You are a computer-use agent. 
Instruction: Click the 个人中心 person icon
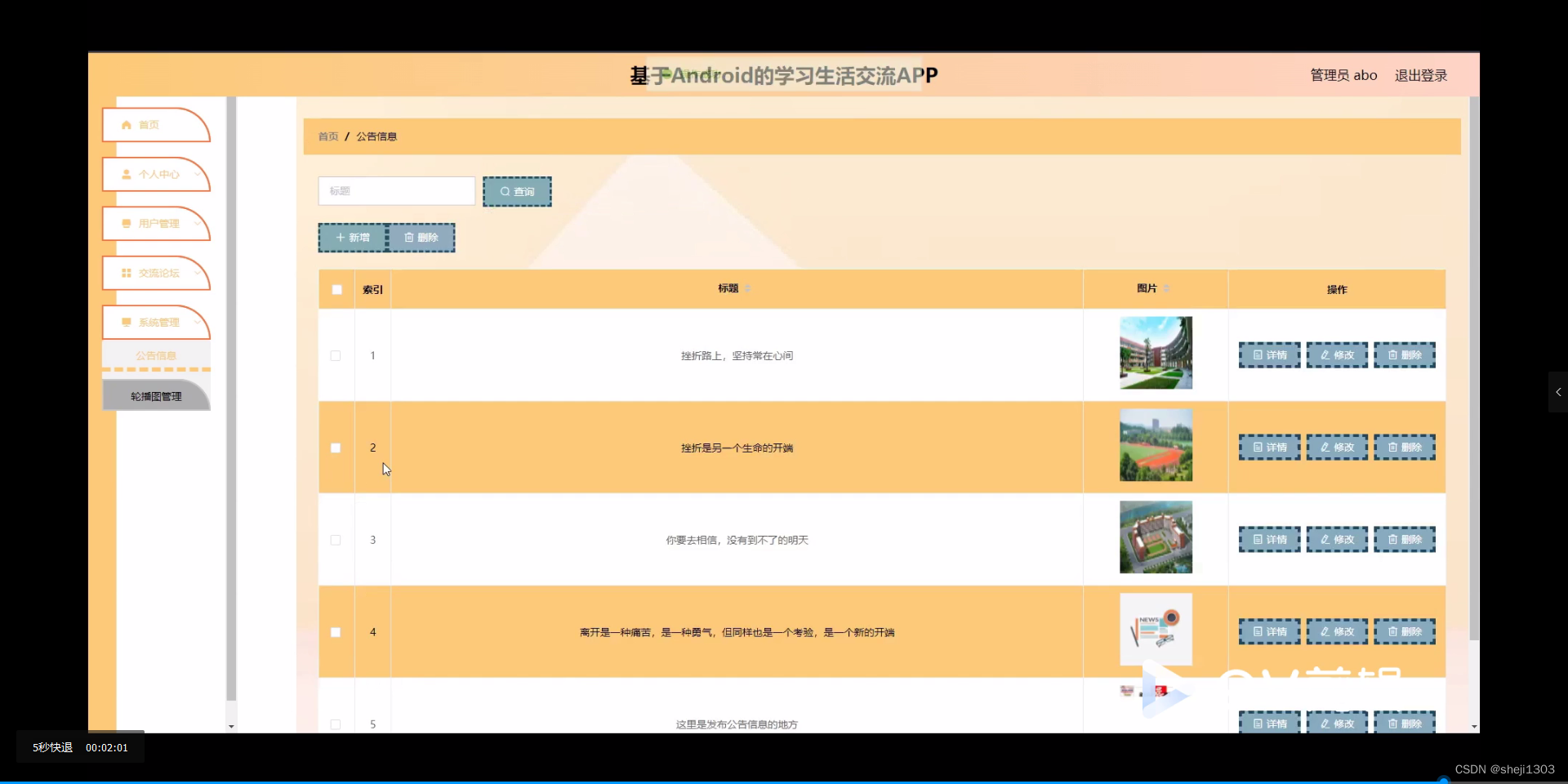[126, 175]
